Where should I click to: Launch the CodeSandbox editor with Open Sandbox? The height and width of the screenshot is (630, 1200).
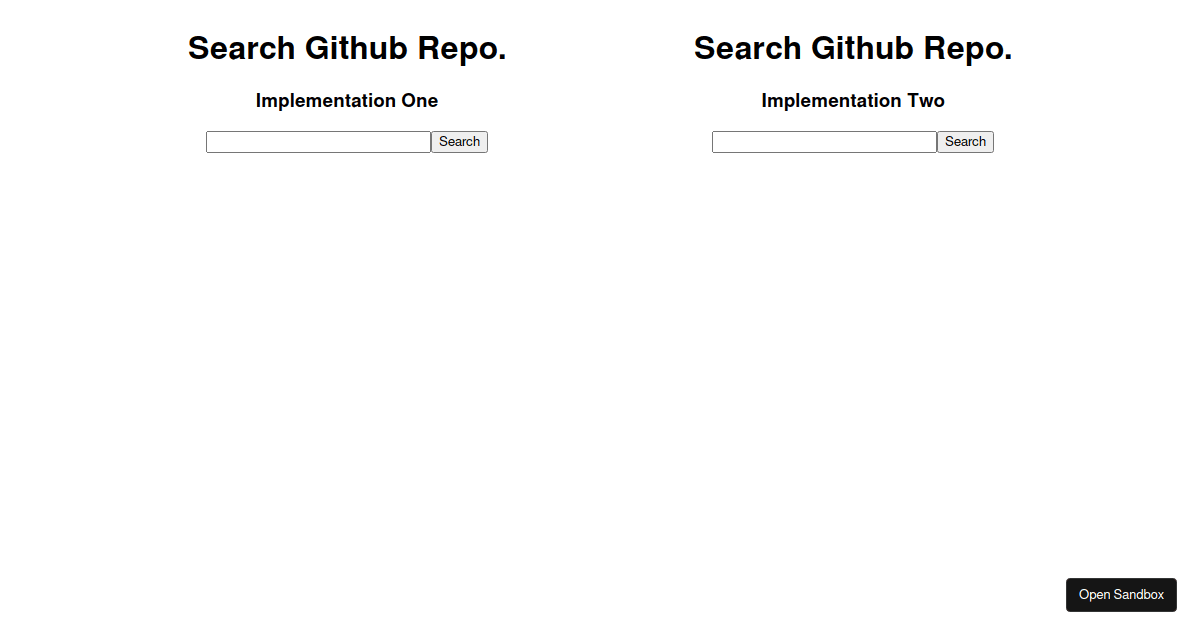(x=1121, y=595)
